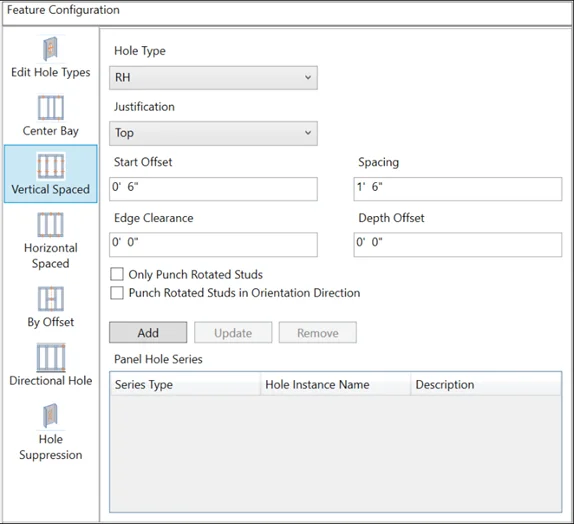
Task: Select the Edge Clearance input box
Action: [213, 245]
